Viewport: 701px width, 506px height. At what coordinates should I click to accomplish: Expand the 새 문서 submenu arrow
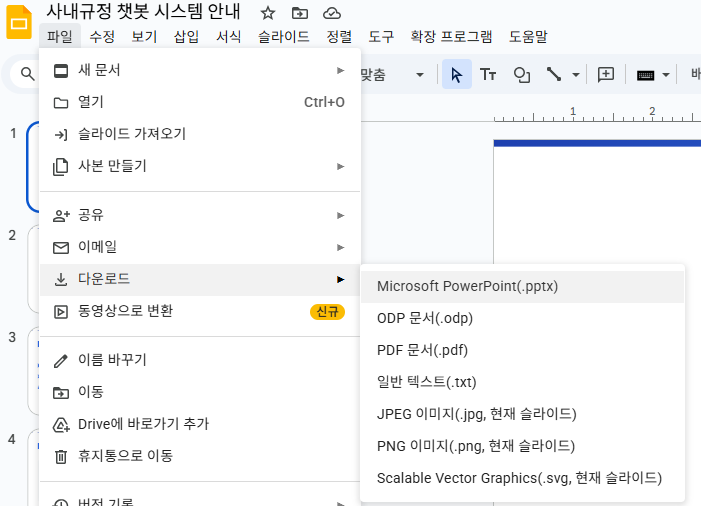point(341,70)
